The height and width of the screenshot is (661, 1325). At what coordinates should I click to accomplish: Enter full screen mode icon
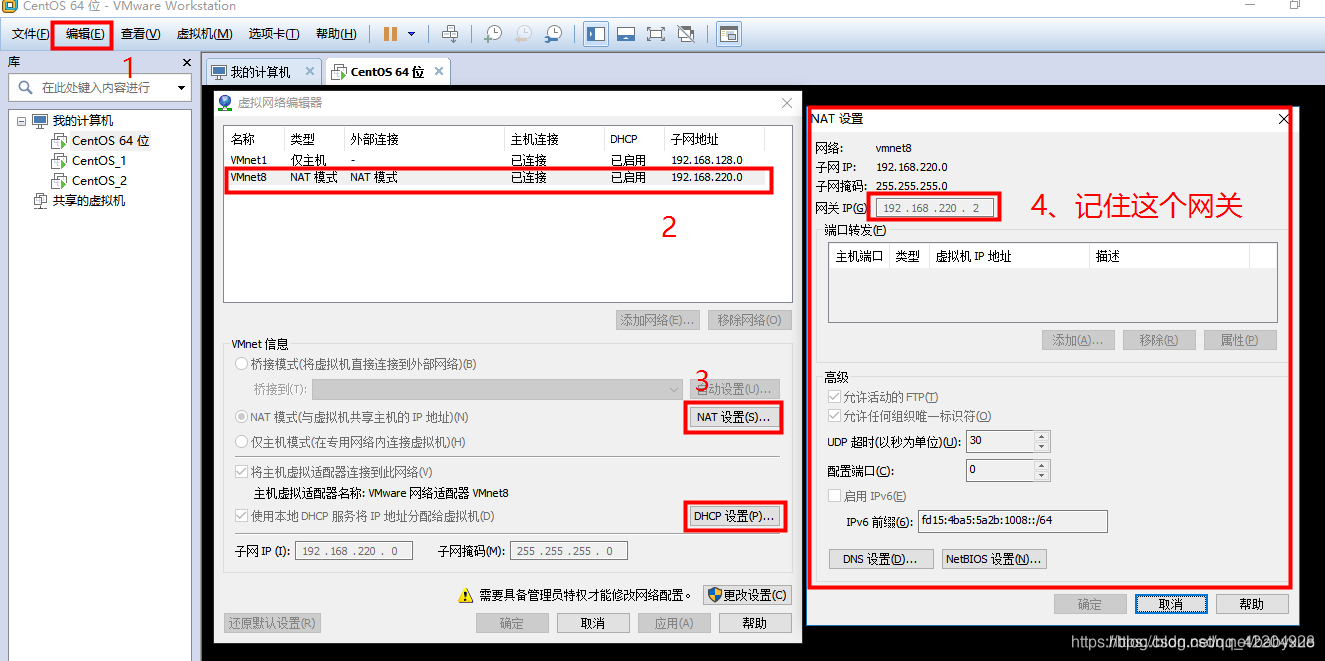coord(656,34)
